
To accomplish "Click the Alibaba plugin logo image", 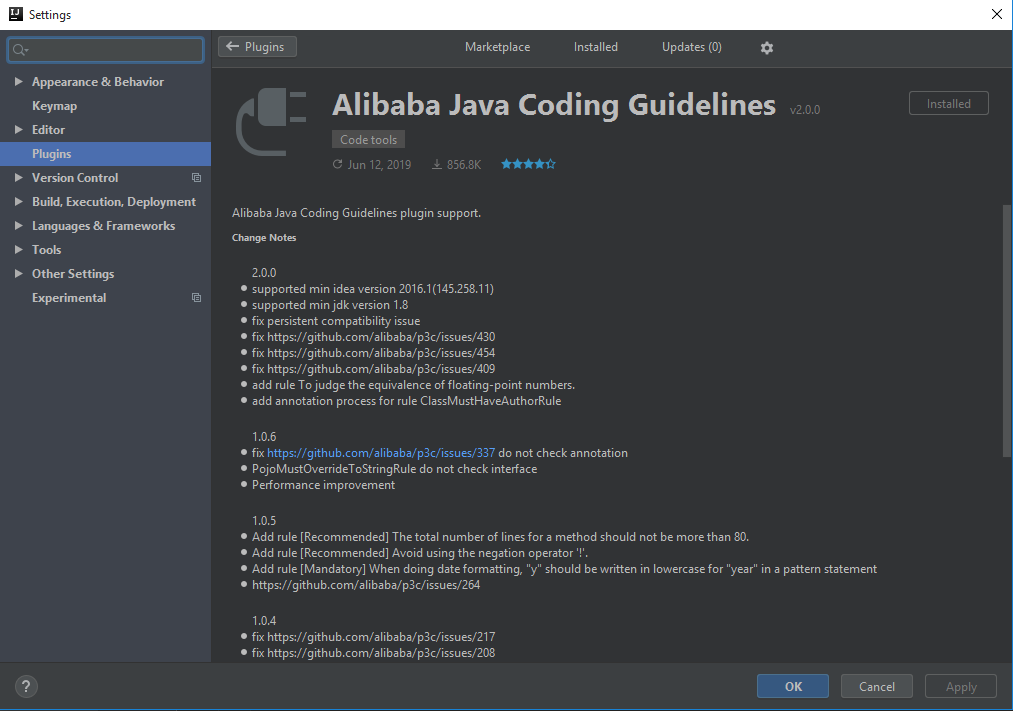I will 270,122.
